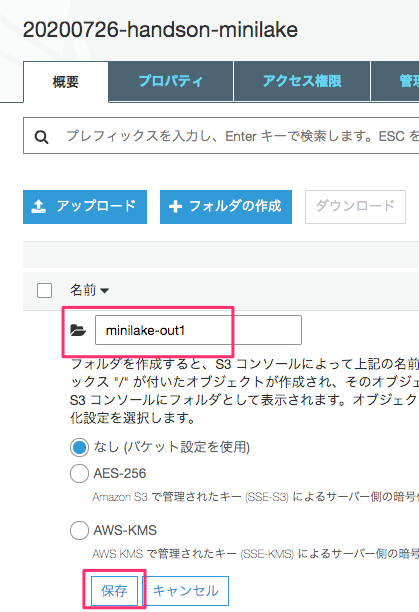Tick the select-all checkbox next to 名前
Viewport: 419px width, 612px height.
point(44,290)
